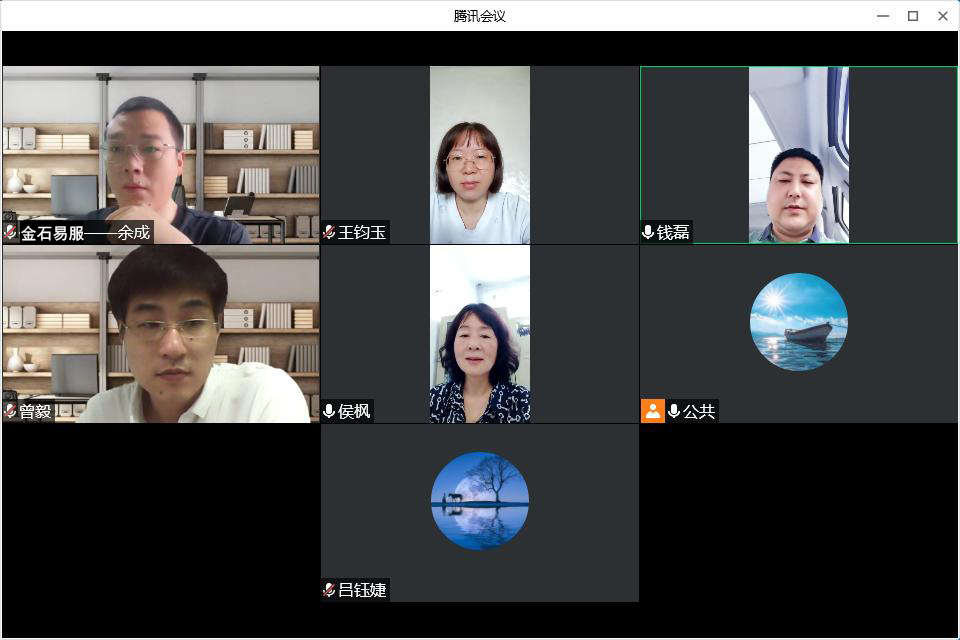This screenshot has width=960, height=640.
Task: Click the microphone icon beside 公共
Action: (674, 411)
